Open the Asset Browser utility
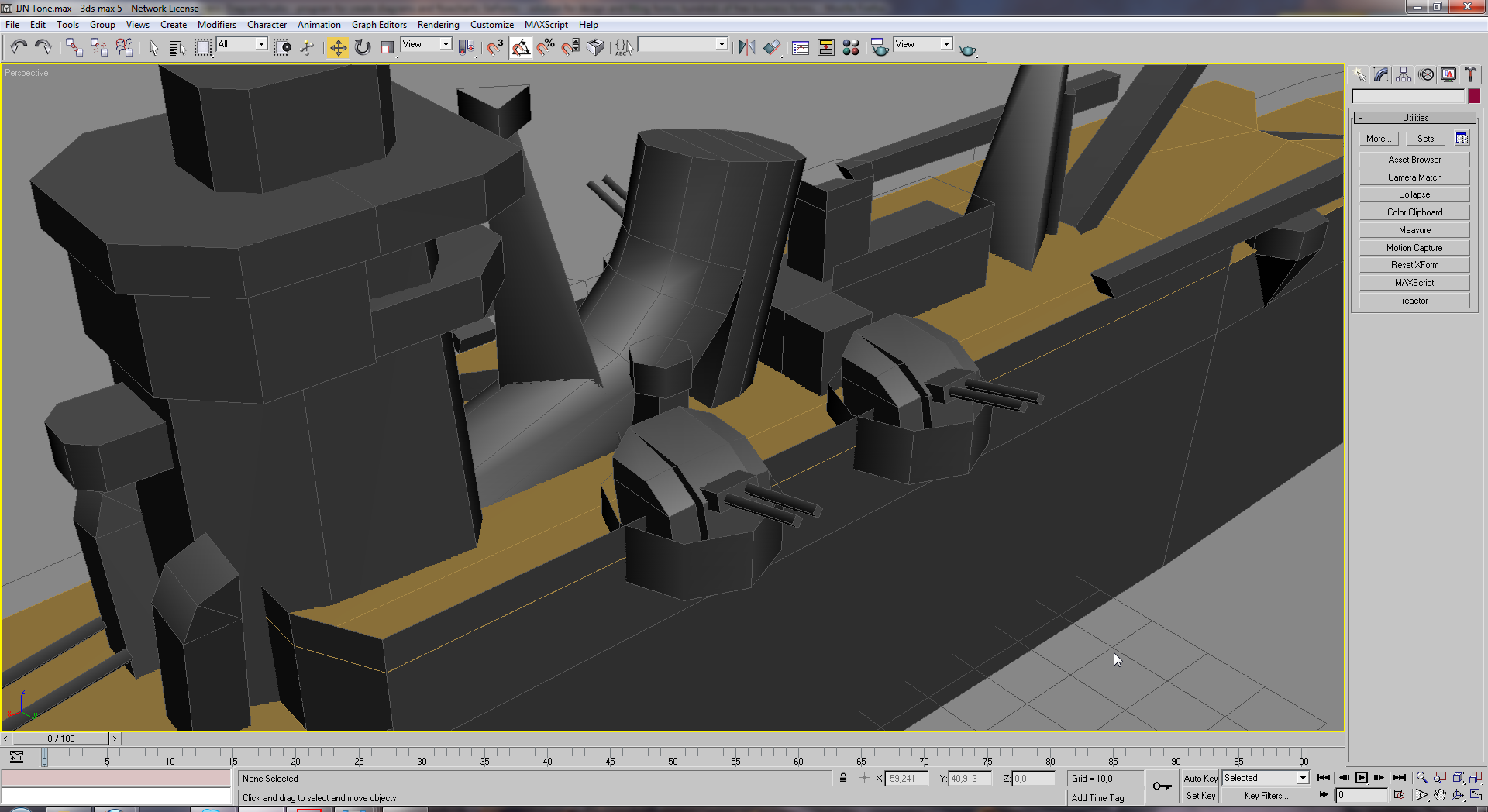The image size is (1488, 812). point(1414,160)
